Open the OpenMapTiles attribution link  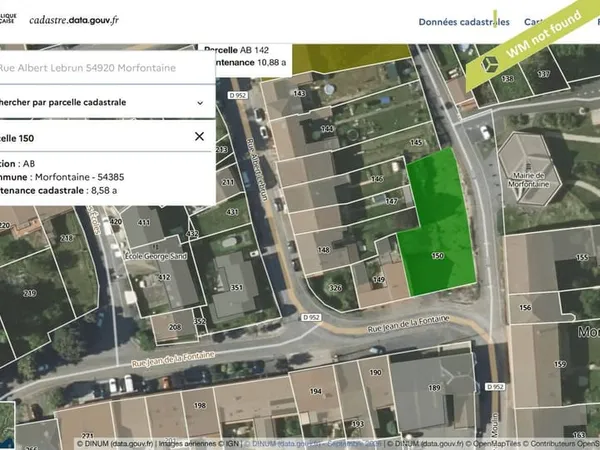click(497, 444)
